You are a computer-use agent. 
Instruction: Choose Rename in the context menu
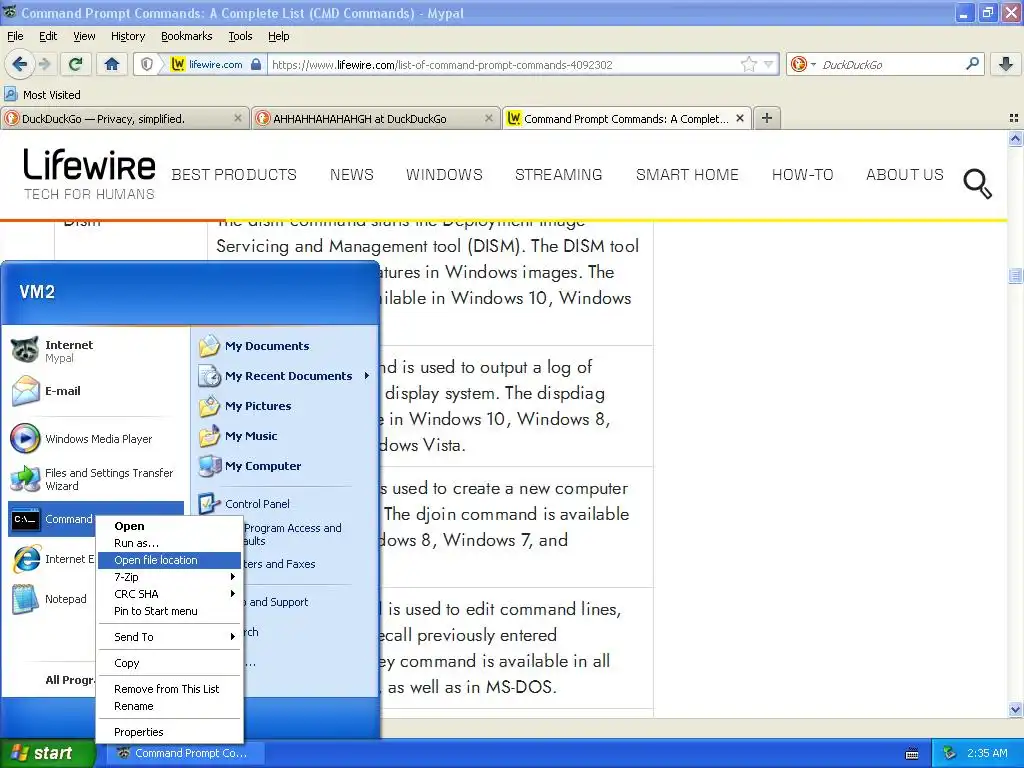[169, 706]
